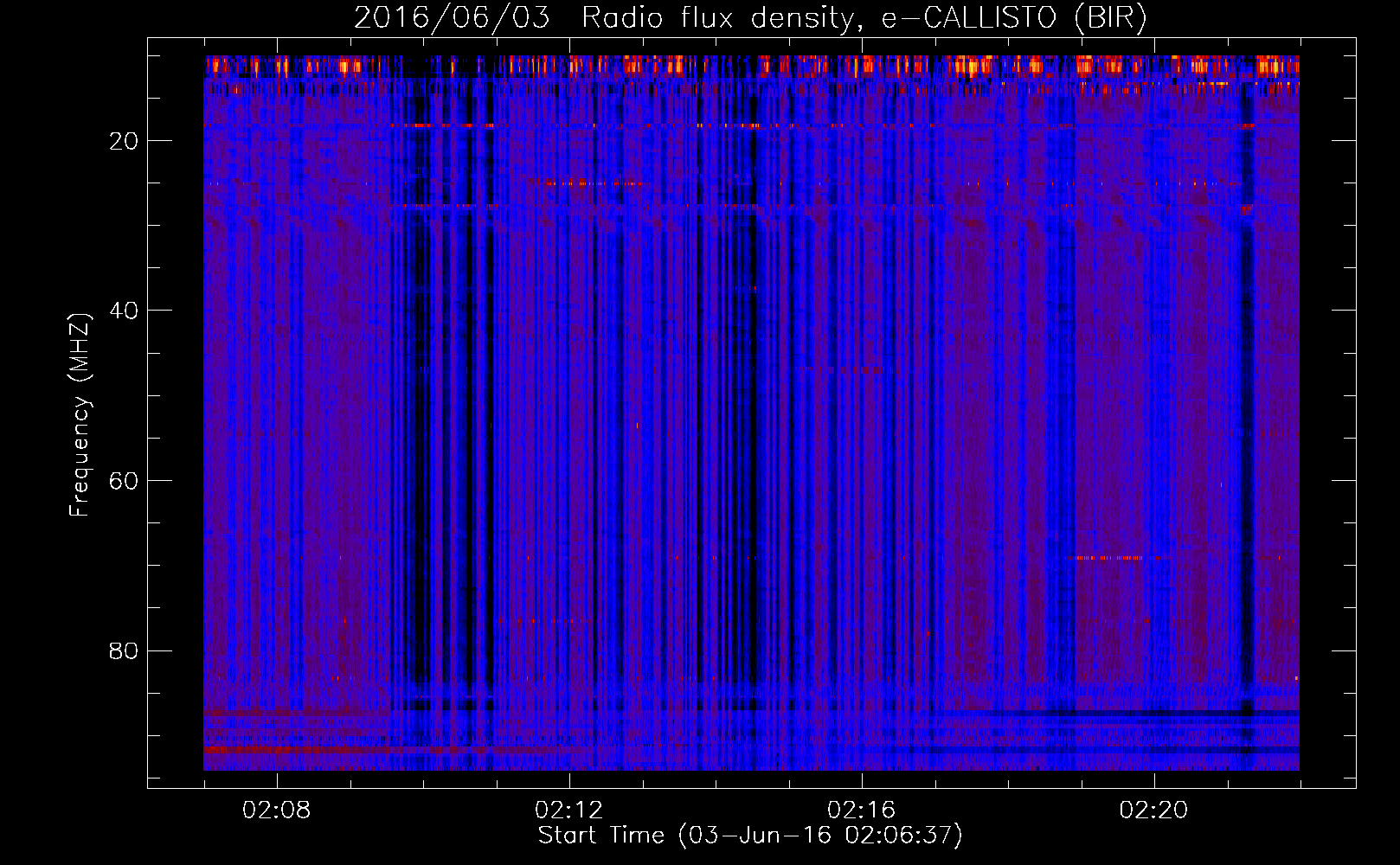Click the '02:08' time tick label

pos(277,811)
